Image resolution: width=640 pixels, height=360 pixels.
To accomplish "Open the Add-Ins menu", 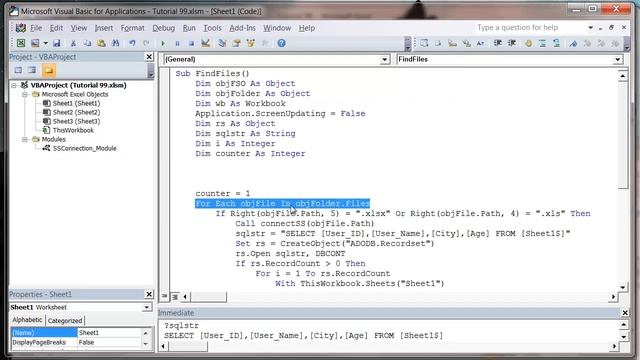I will point(242,28).
